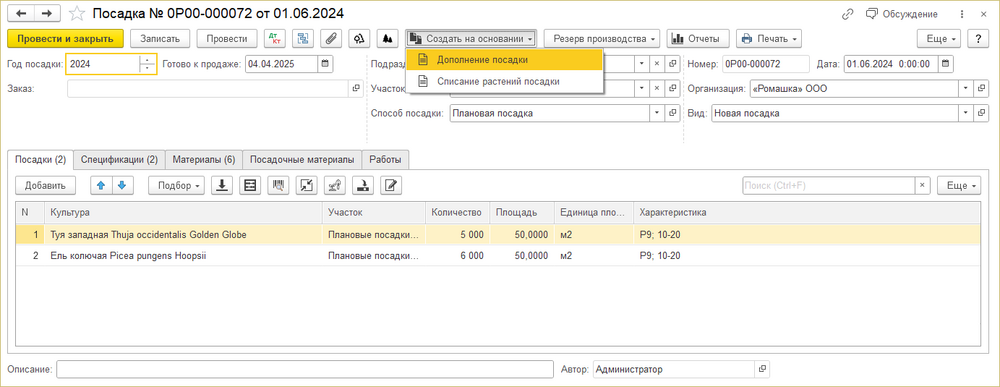The width and height of the screenshot is (1000, 387).
Task: Expand the Создать на основании dropdown
Action: 471,38
